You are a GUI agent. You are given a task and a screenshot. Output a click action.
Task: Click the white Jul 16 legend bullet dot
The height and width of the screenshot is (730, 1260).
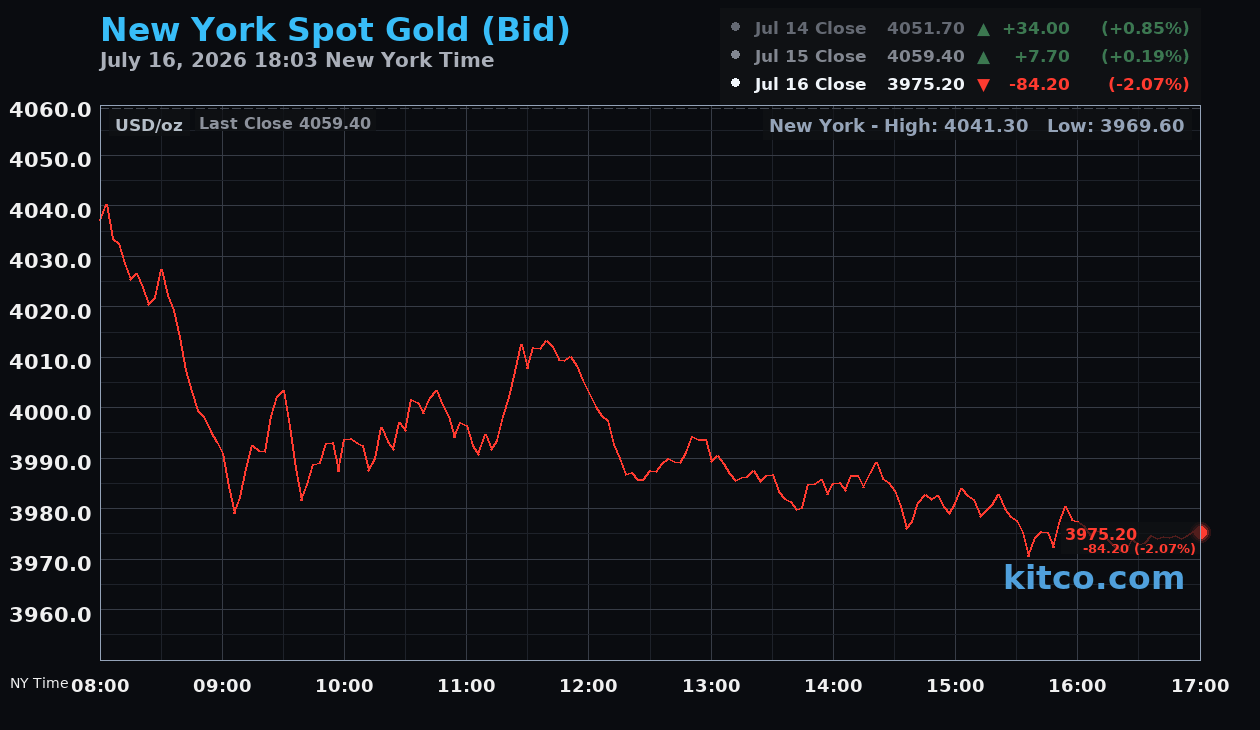[736, 83]
